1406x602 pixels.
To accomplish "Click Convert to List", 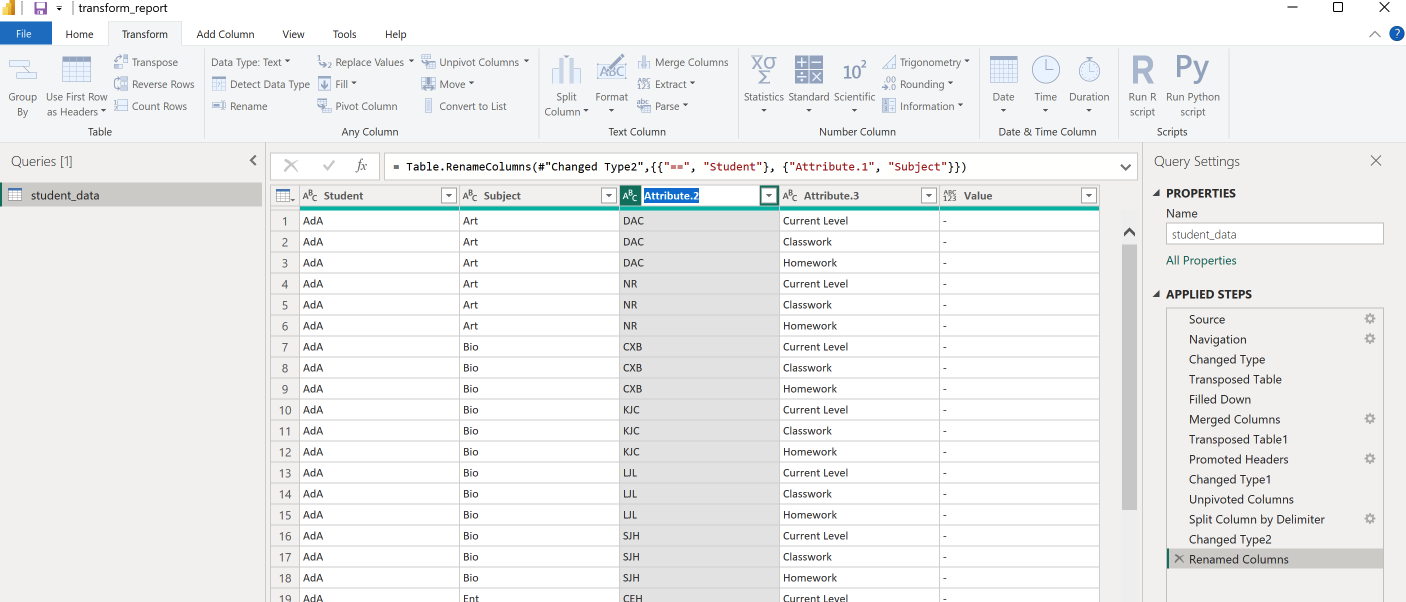I will [x=464, y=106].
